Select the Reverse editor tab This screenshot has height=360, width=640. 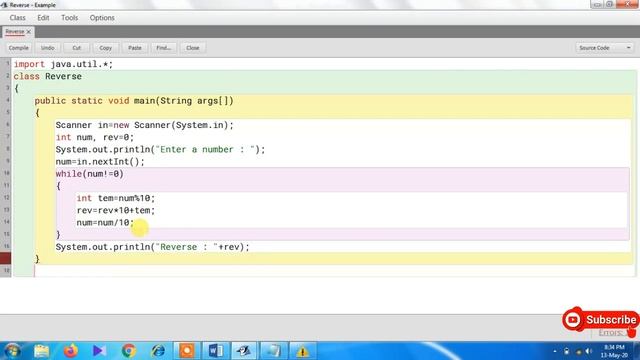(15, 32)
